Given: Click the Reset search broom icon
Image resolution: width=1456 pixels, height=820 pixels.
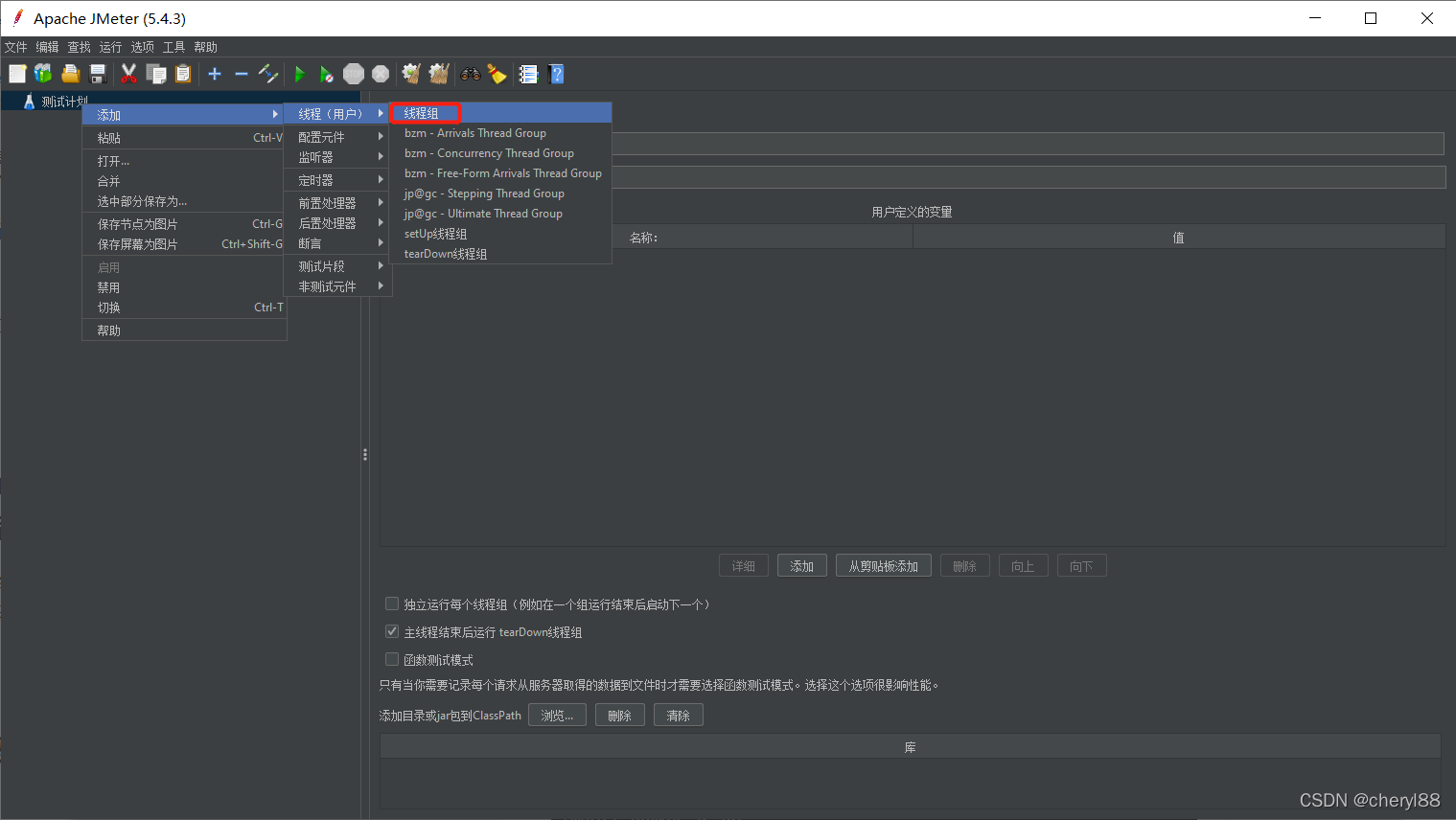Looking at the screenshot, I should pos(497,74).
